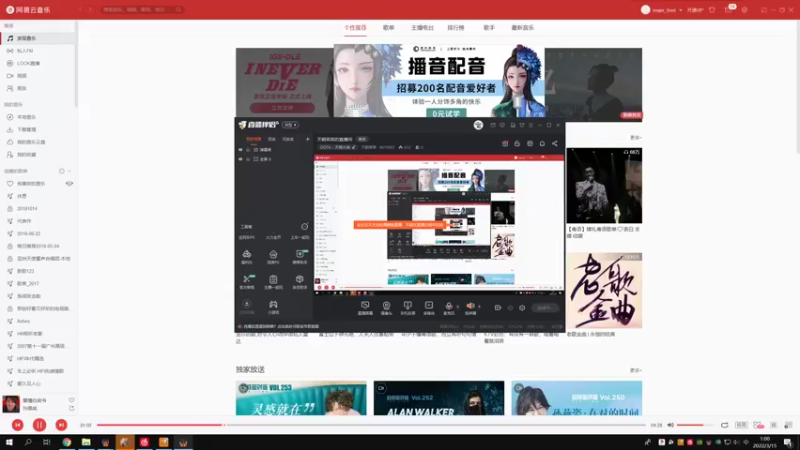Mute the music player volume

tap(671, 425)
